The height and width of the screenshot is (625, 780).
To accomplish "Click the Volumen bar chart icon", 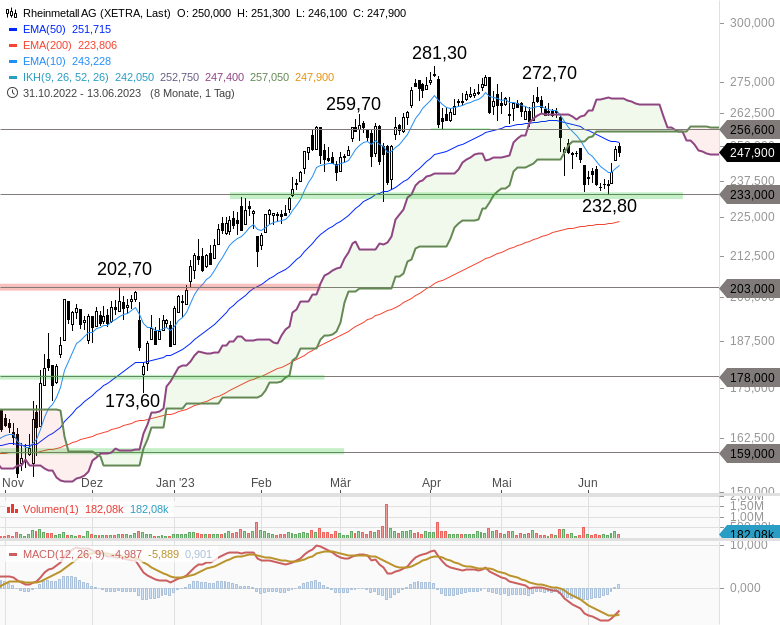I will [x=12, y=509].
